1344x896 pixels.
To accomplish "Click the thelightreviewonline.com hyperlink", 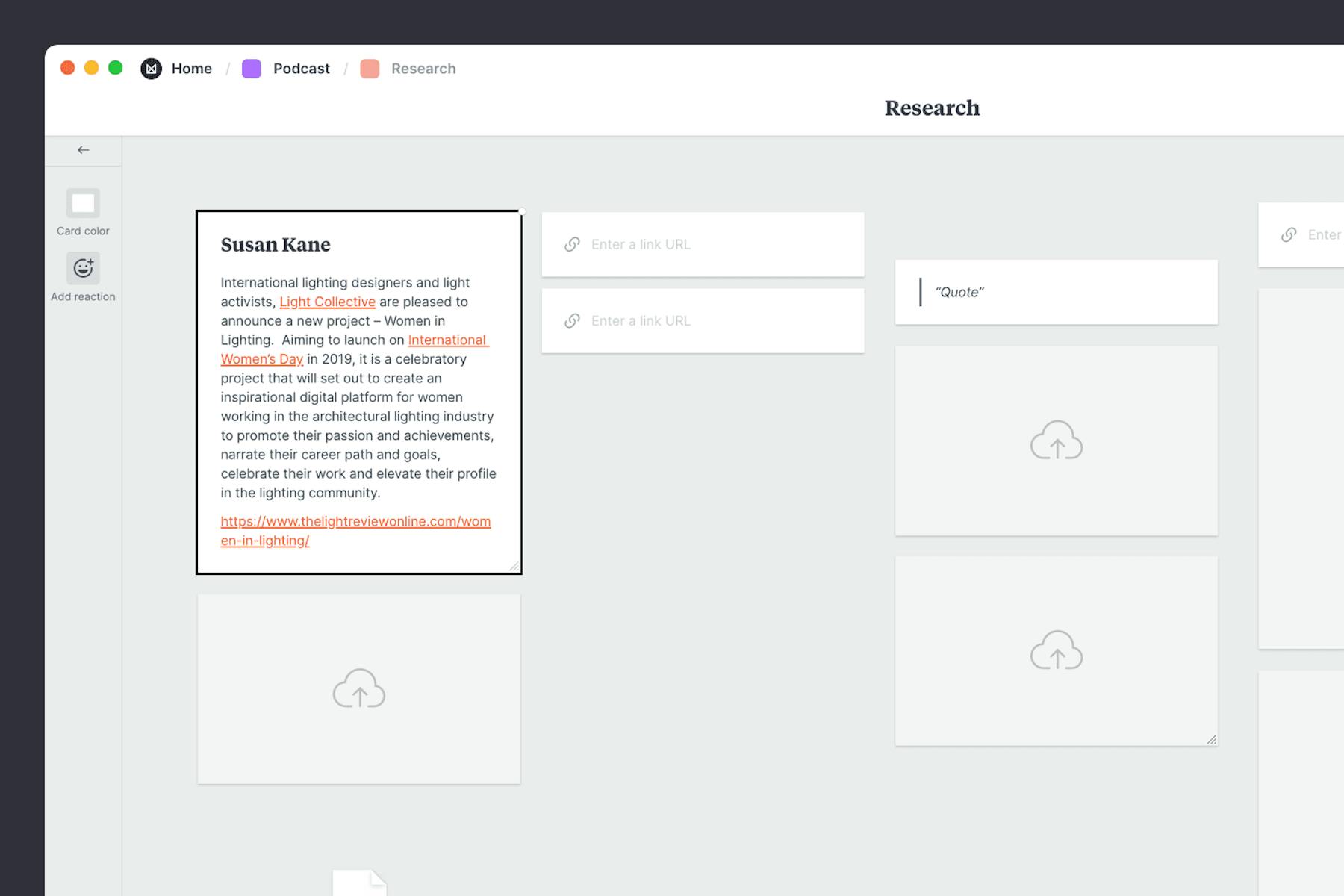I will [x=355, y=521].
